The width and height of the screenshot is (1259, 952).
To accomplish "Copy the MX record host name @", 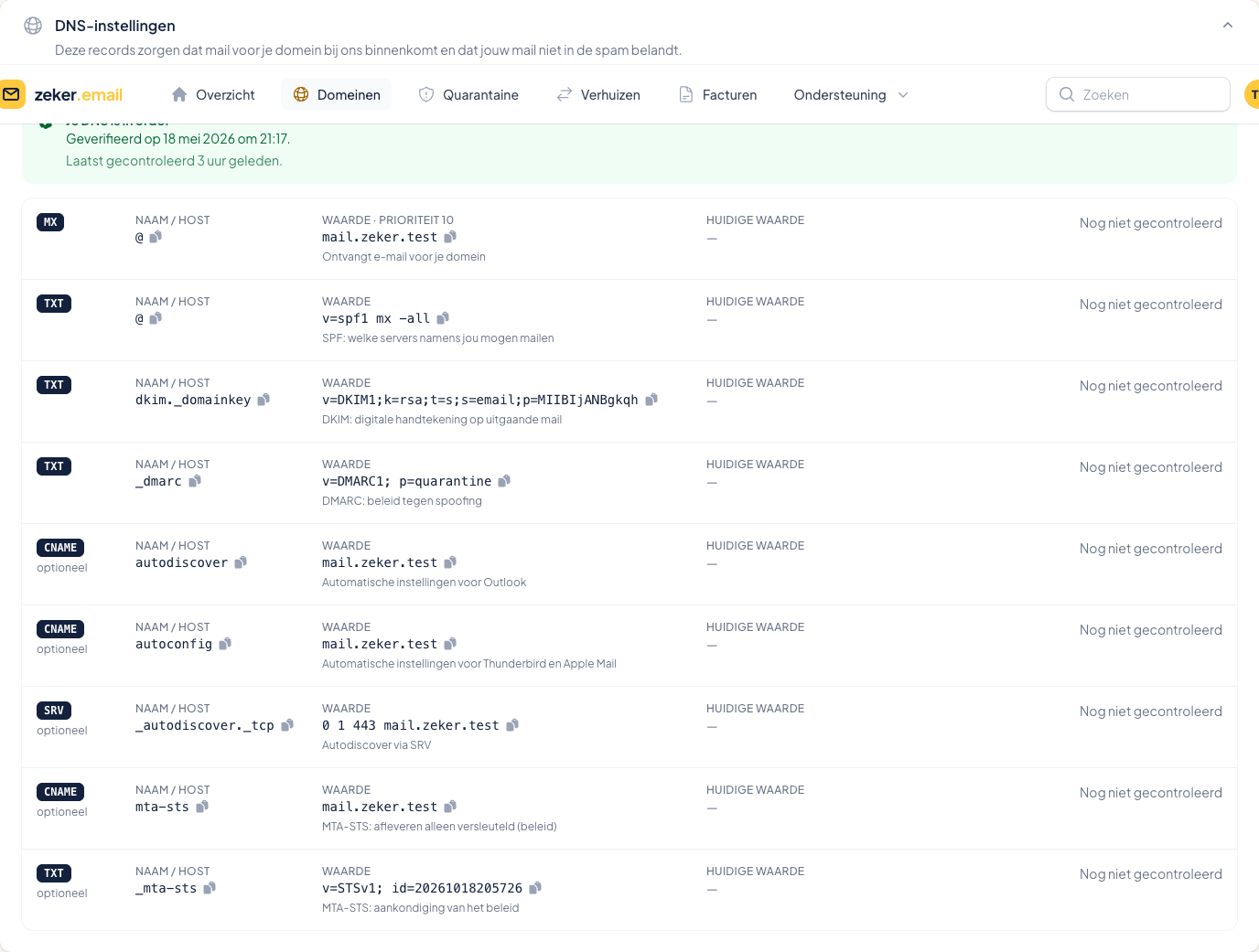I will pos(156,237).
